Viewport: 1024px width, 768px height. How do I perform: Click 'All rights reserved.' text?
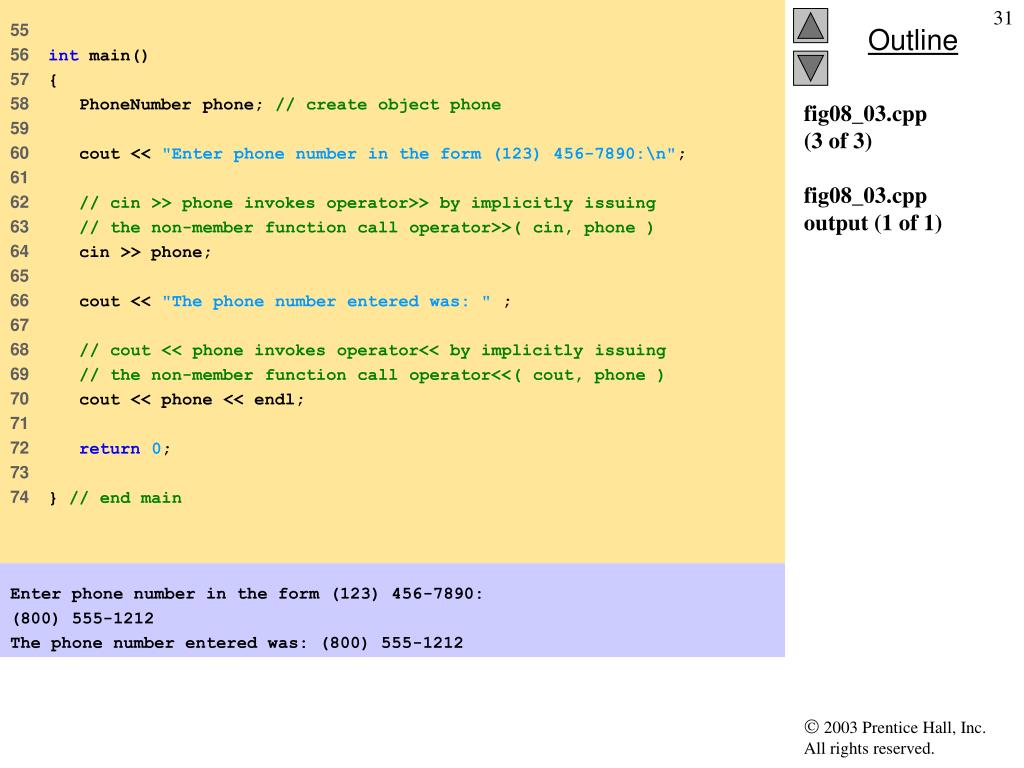click(869, 748)
